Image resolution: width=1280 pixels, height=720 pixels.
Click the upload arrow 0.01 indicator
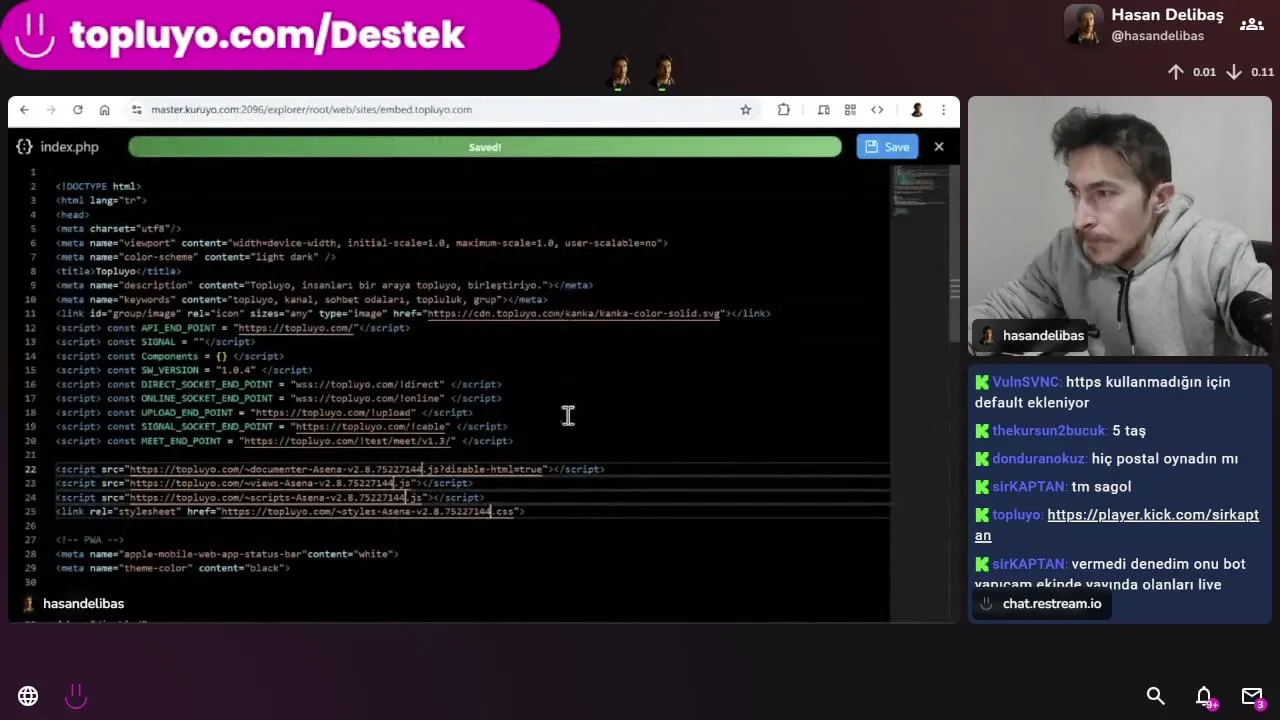[1191, 72]
